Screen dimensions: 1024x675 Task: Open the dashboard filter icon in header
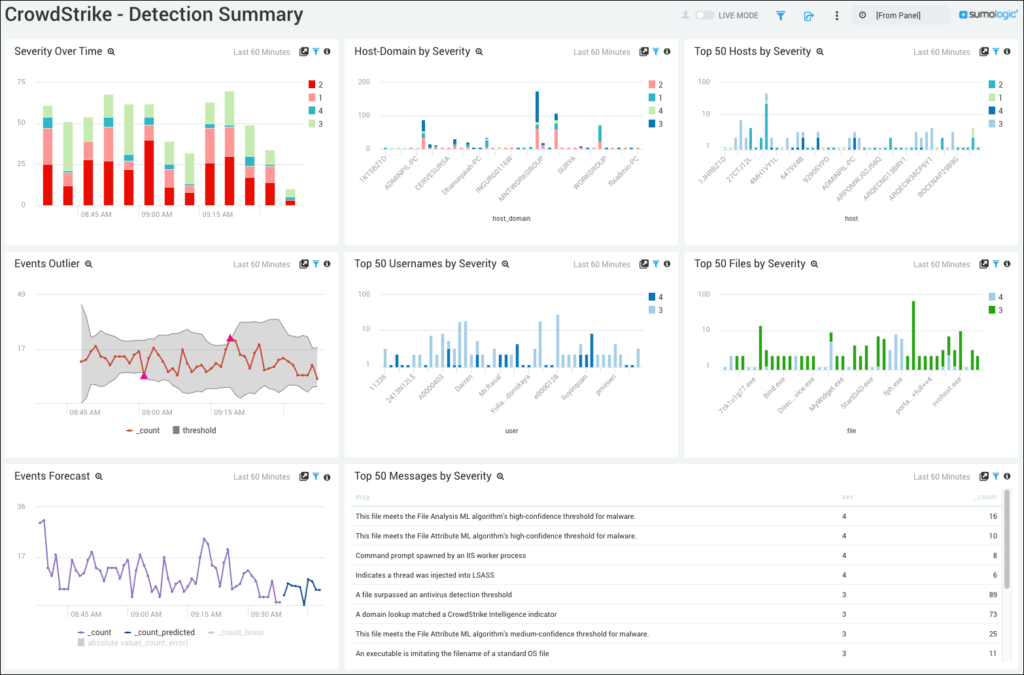click(780, 16)
